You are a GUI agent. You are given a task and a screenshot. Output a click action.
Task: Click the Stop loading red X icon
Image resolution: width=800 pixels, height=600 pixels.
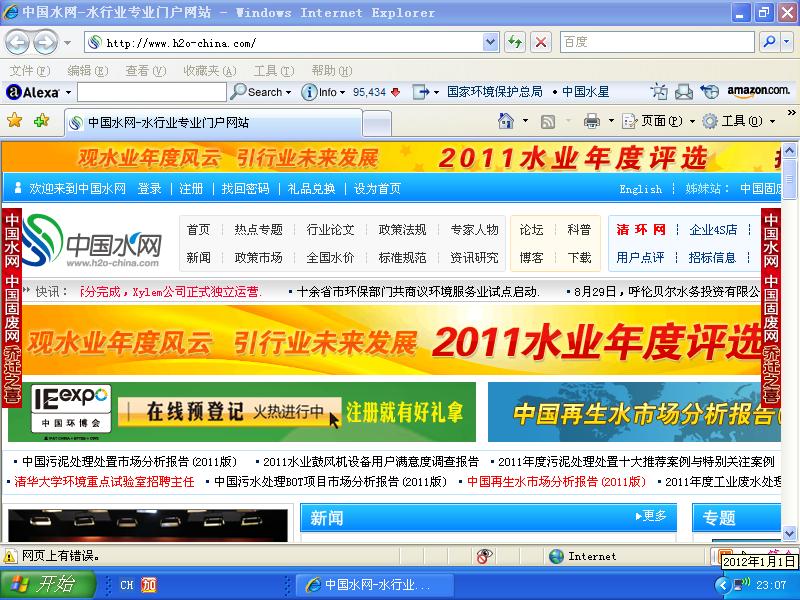[541, 42]
